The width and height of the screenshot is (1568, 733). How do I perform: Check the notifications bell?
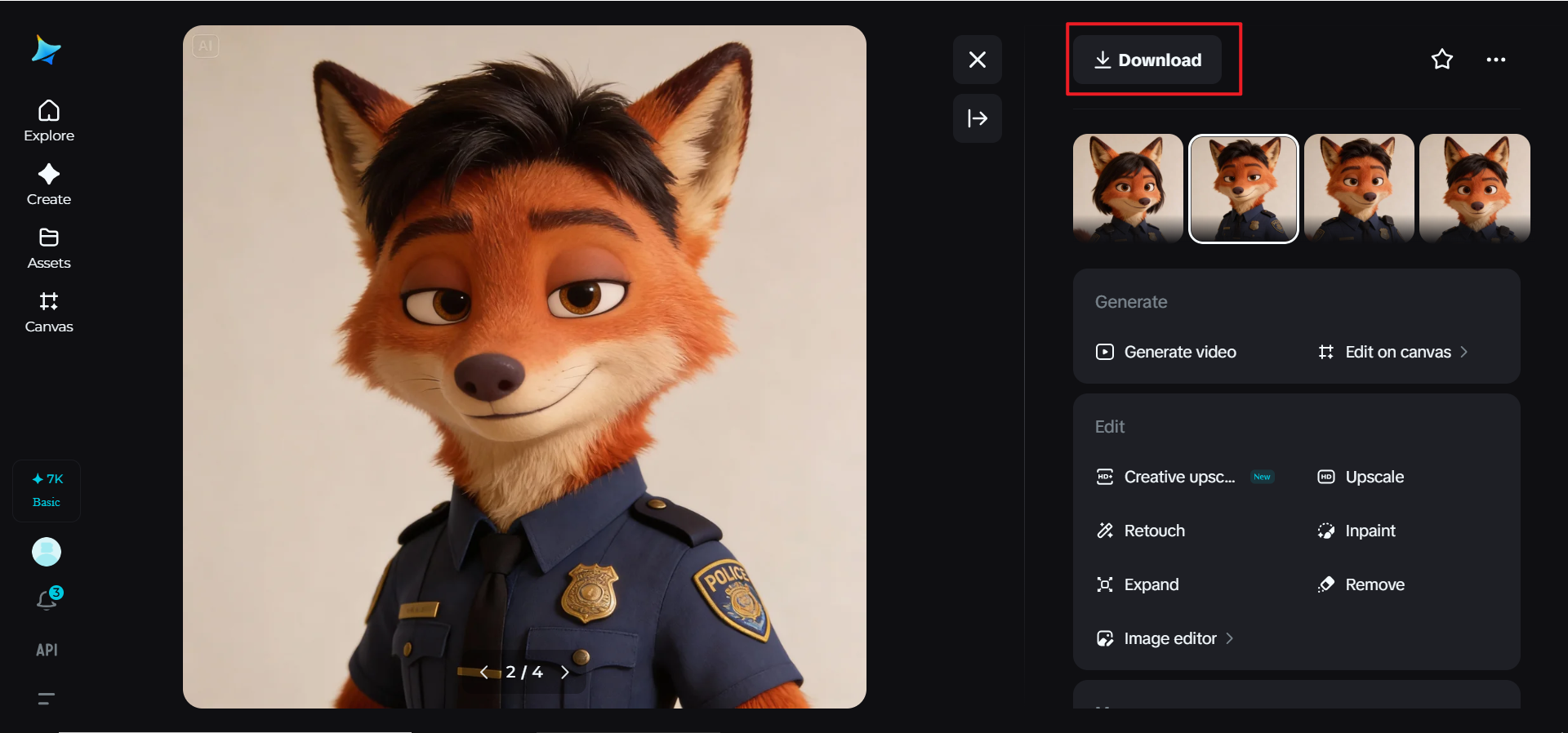click(x=47, y=600)
